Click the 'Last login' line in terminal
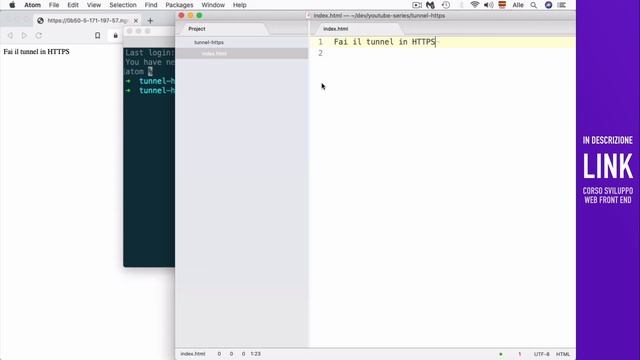This screenshot has height=360, width=640. [x=150, y=53]
